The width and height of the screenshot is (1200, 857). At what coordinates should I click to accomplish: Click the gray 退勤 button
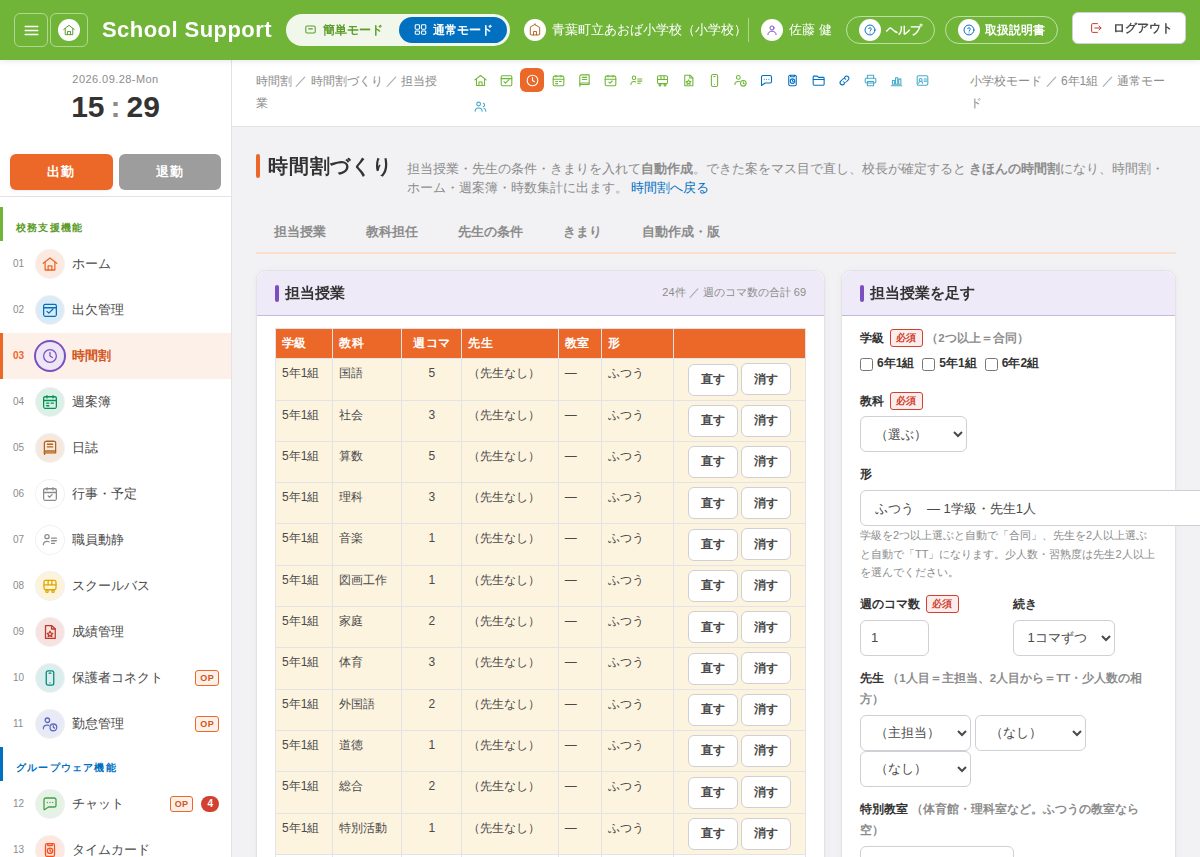coord(170,172)
